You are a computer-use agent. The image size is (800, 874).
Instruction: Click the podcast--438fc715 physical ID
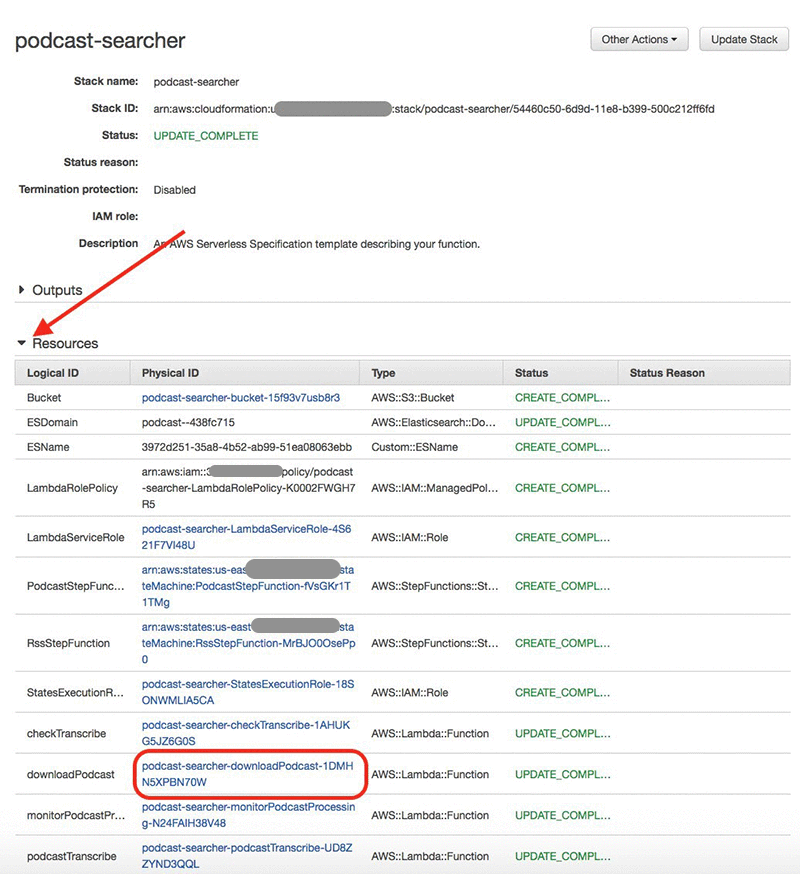[188, 422]
